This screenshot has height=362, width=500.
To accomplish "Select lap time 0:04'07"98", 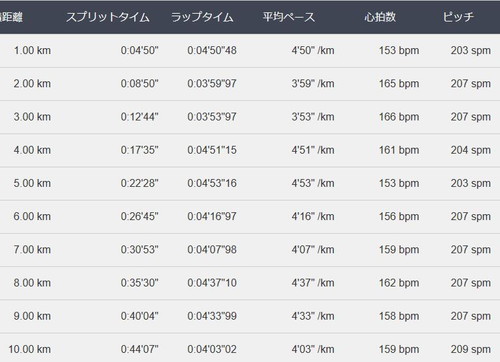I will (212, 250).
